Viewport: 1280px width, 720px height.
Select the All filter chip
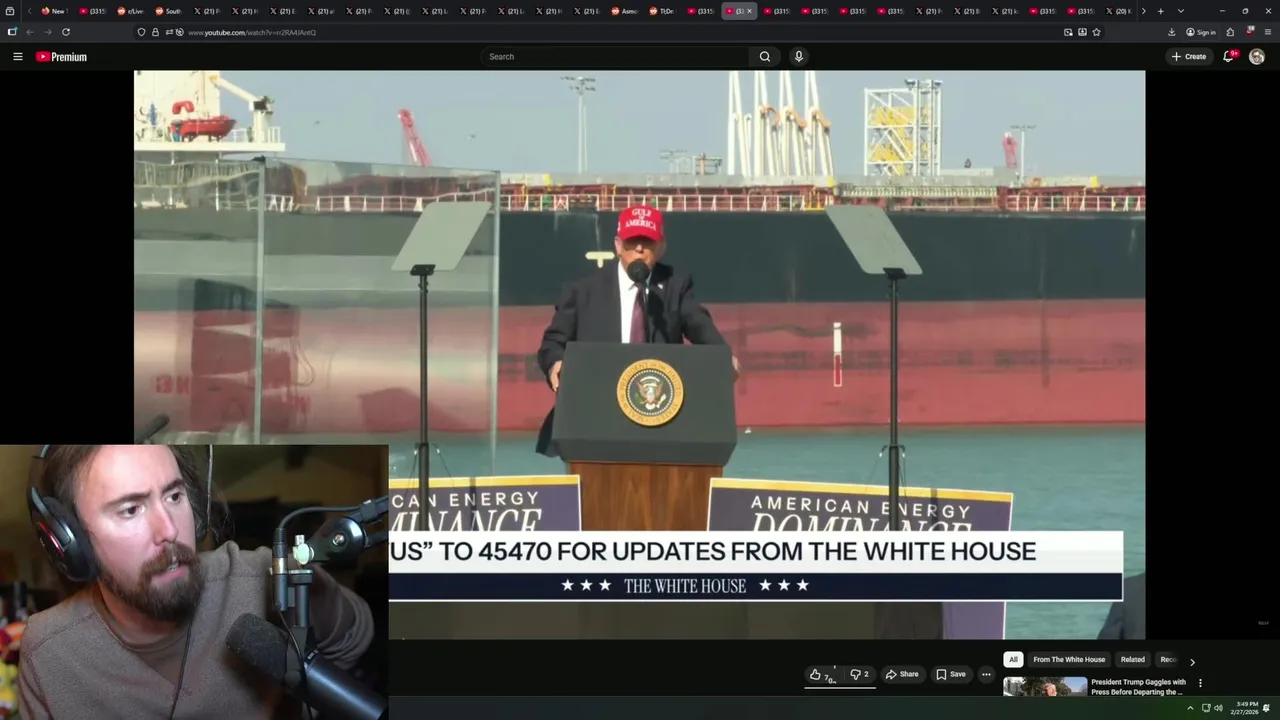(1013, 660)
